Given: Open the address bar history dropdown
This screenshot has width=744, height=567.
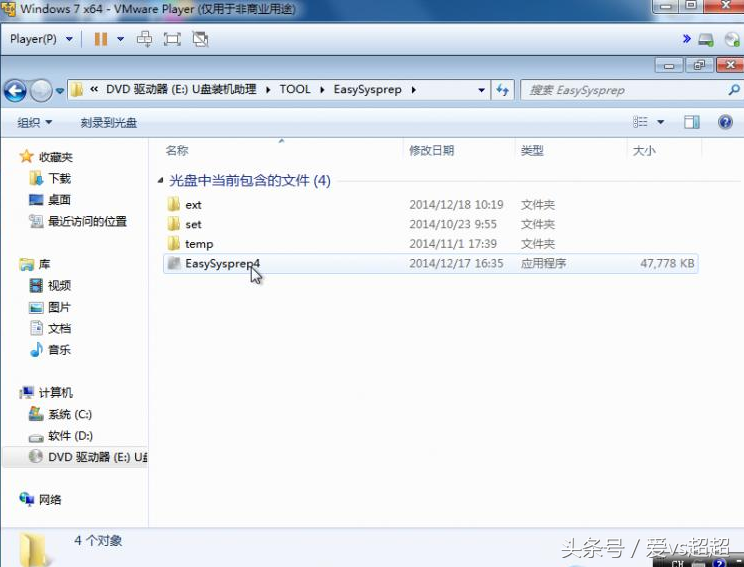Looking at the screenshot, I should point(481,90).
